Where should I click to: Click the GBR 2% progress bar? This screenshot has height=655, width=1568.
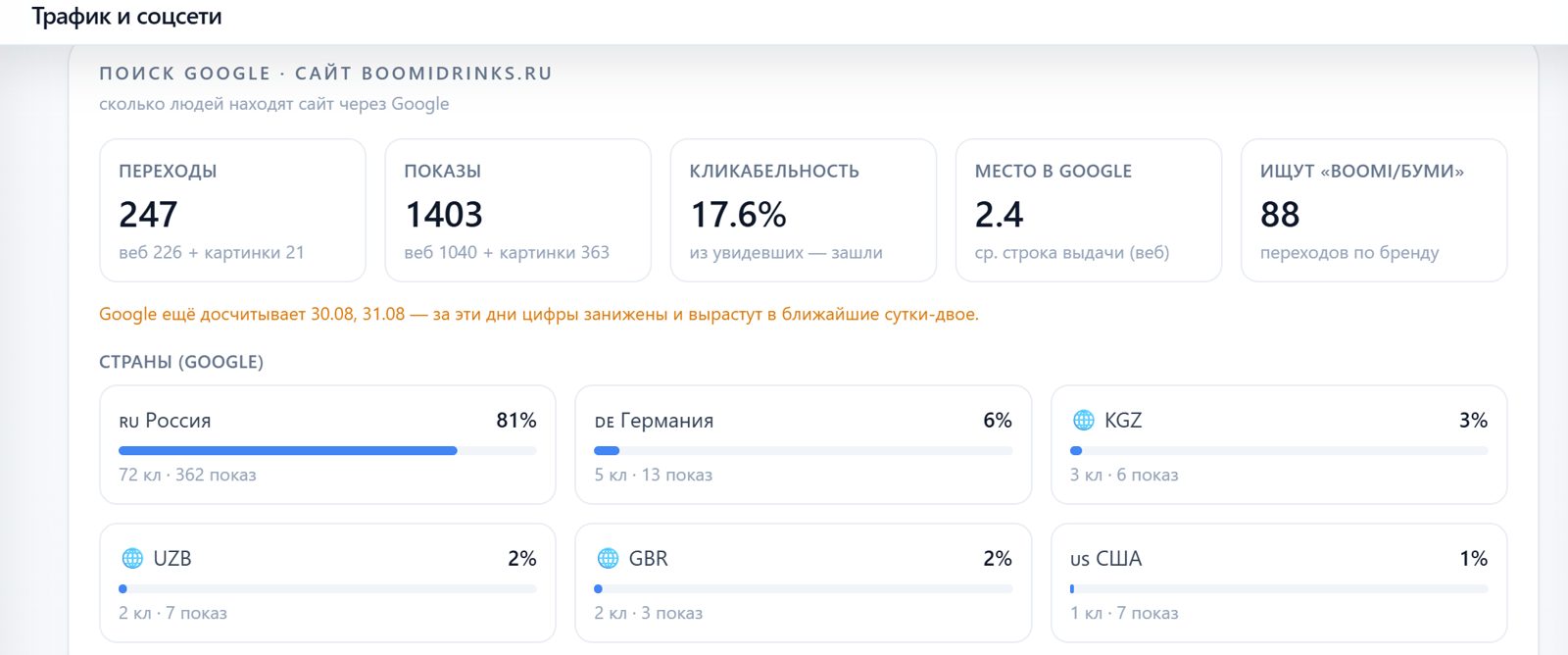(x=803, y=589)
